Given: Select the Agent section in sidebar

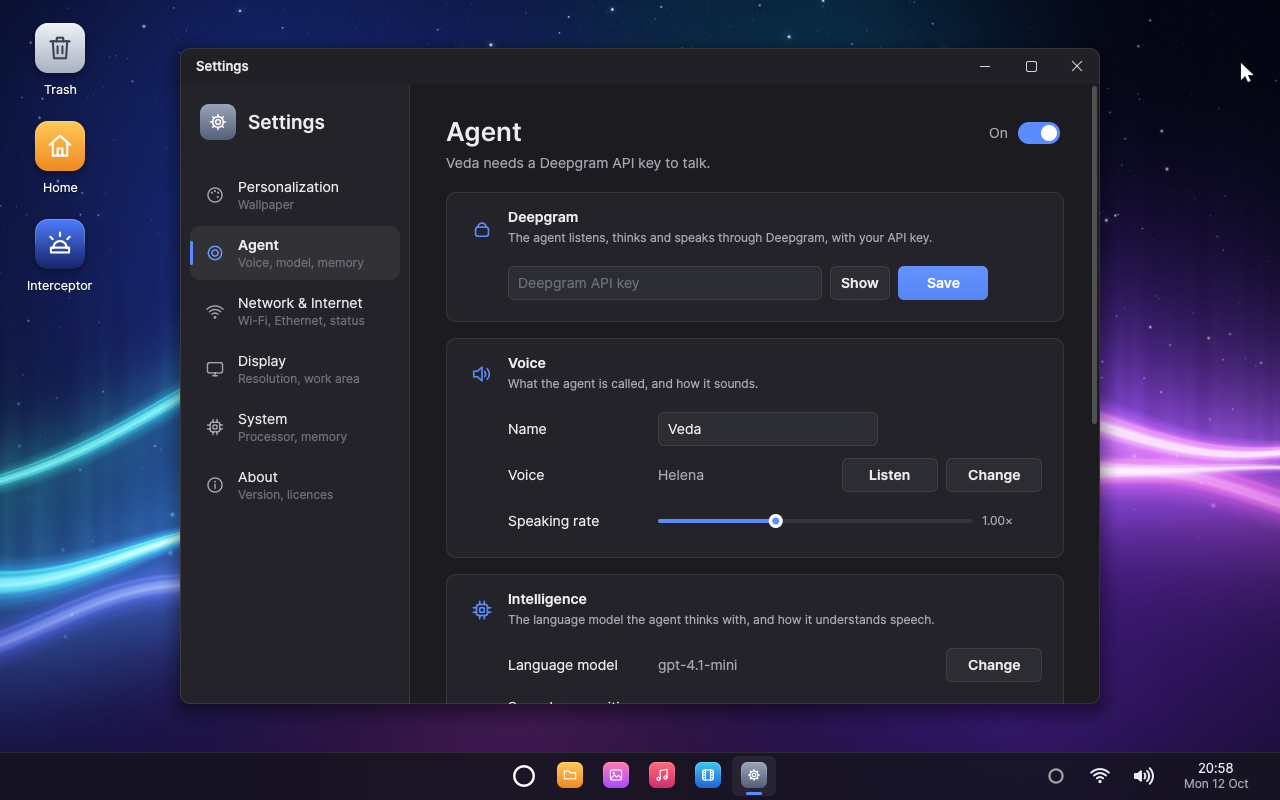Looking at the screenshot, I should [295, 253].
